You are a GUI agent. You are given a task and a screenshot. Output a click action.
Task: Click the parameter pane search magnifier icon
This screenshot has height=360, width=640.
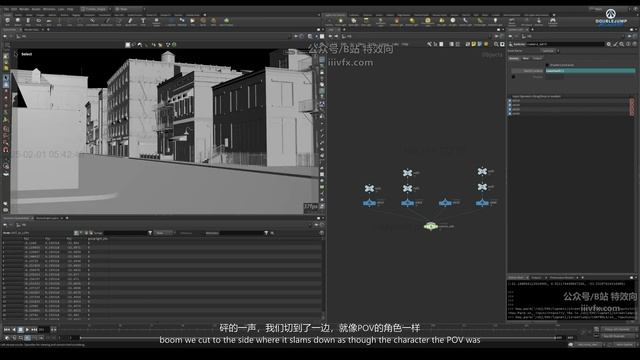pyautogui.click(x=622, y=44)
